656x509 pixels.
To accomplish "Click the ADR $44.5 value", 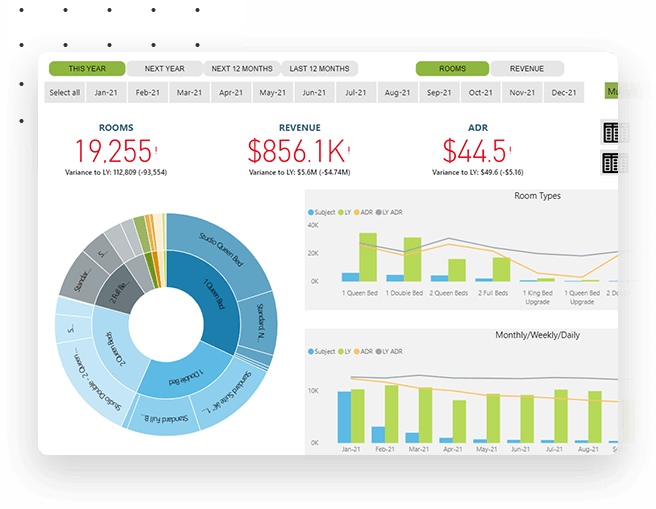I will coord(474,151).
